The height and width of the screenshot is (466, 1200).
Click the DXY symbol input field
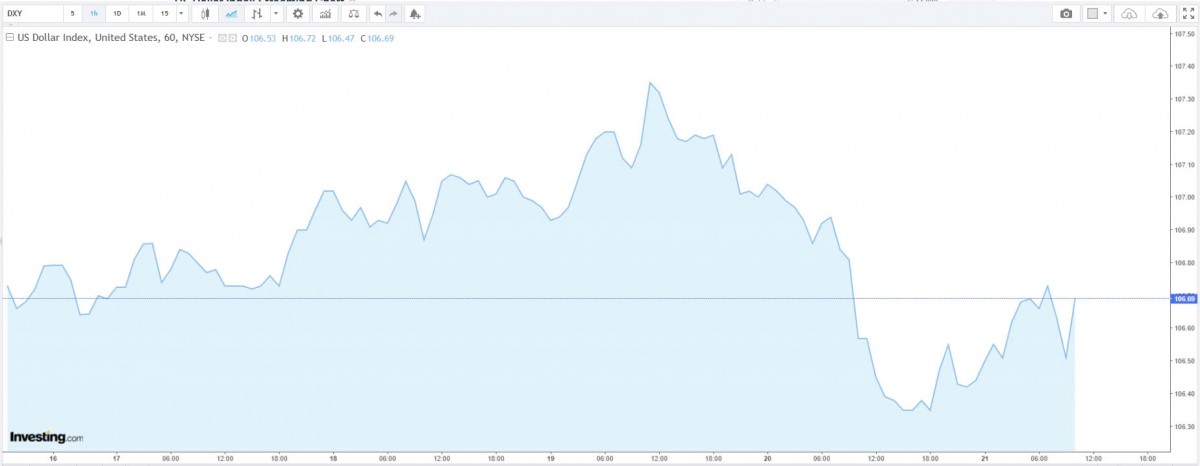pos(32,14)
